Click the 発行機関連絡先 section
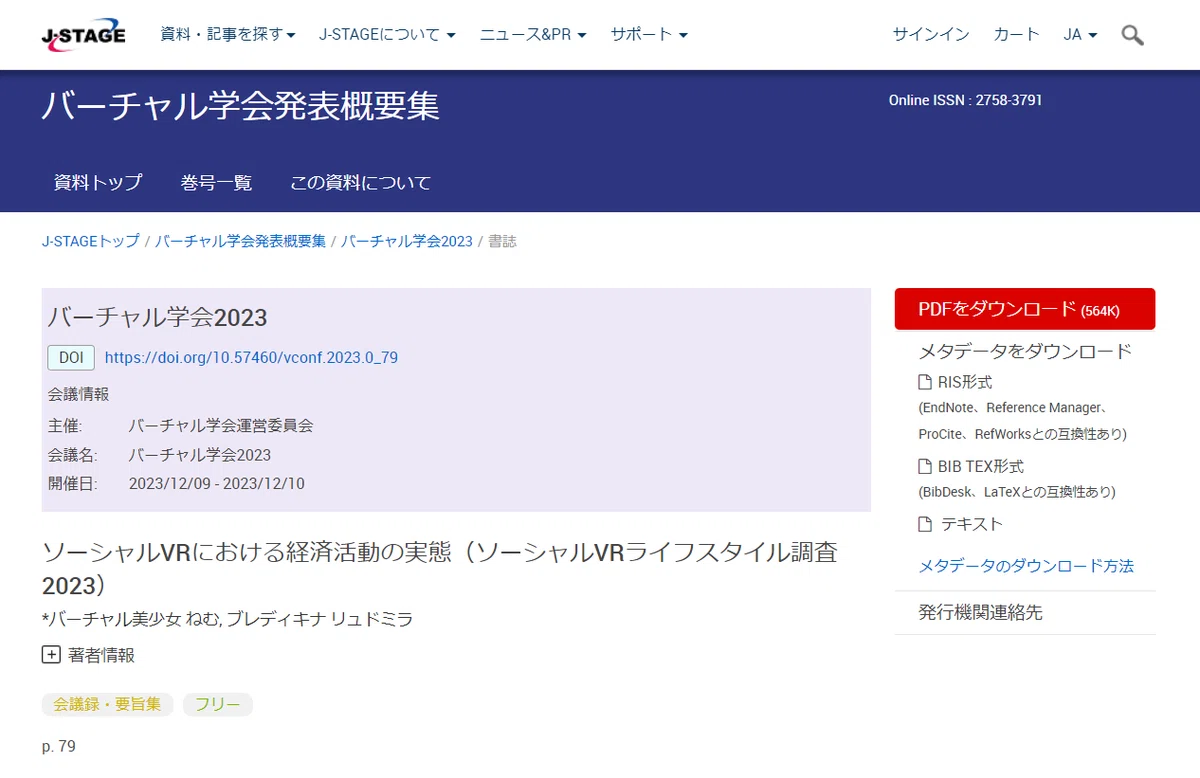 pyautogui.click(x=980, y=613)
